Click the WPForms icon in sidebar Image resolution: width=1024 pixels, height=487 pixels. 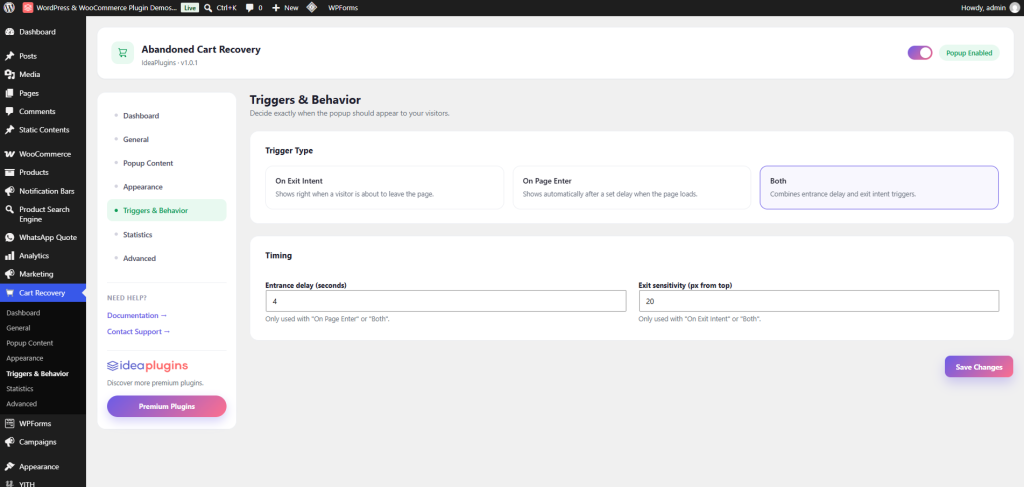coord(10,424)
